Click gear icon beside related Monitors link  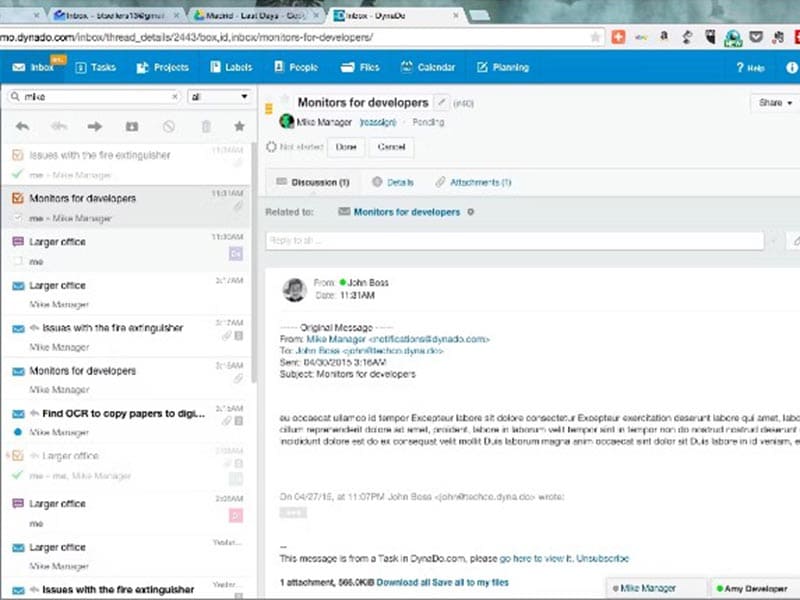[471, 212]
